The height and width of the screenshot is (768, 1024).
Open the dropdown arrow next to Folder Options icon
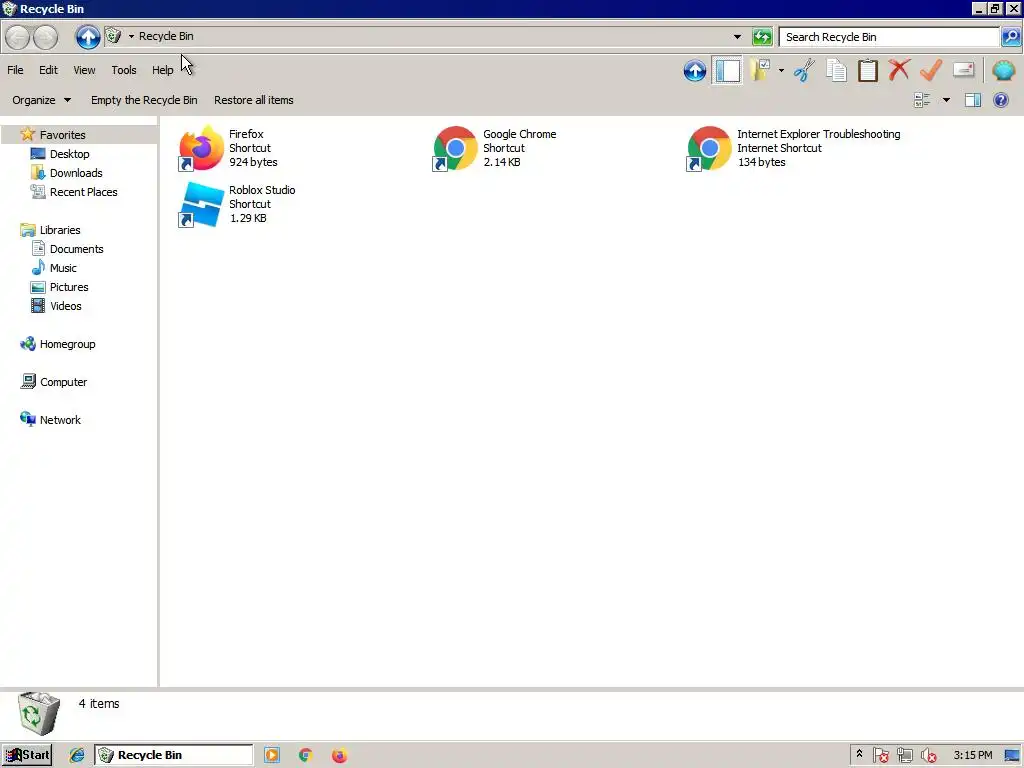coord(781,70)
